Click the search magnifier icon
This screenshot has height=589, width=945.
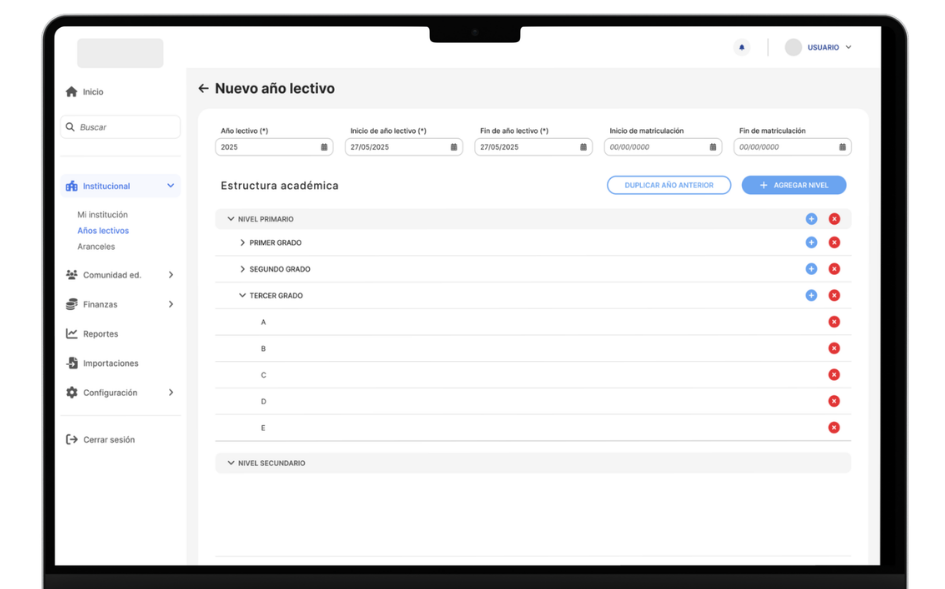(x=70, y=127)
